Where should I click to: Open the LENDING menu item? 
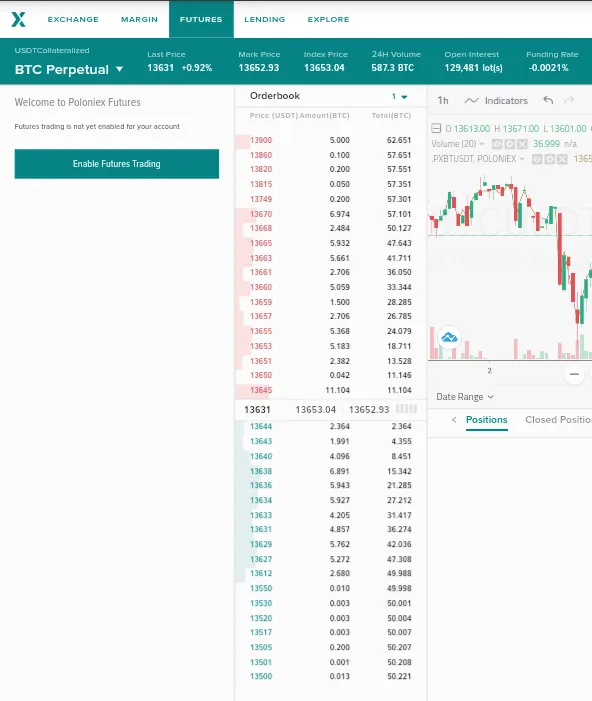(265, 19)
